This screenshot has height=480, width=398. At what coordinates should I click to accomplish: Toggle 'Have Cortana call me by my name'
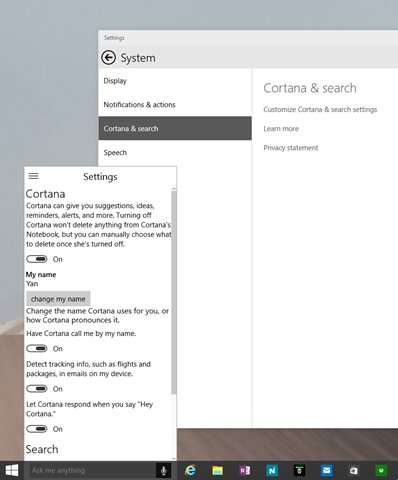point(37,348)
